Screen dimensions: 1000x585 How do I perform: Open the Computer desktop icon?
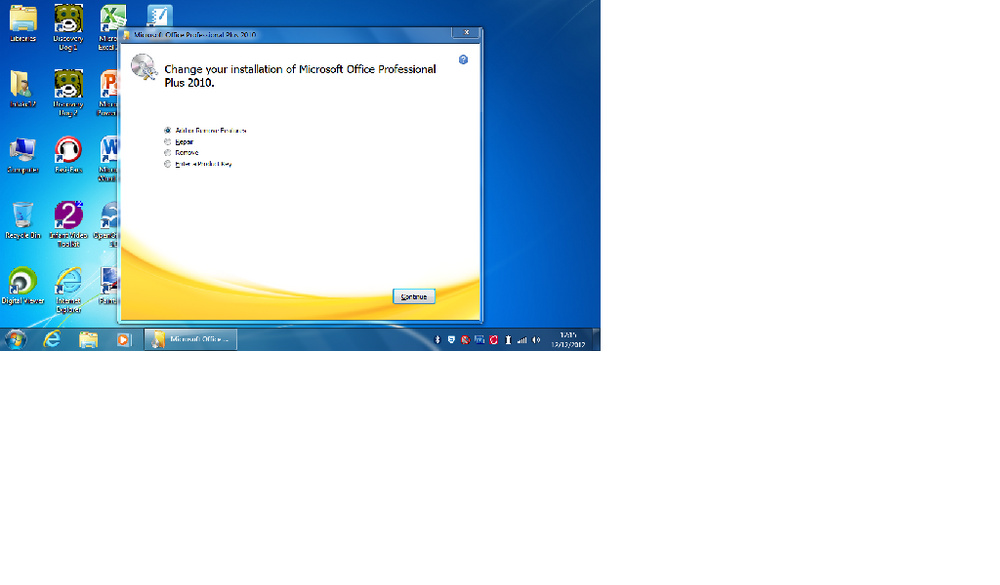pos(23,155)
